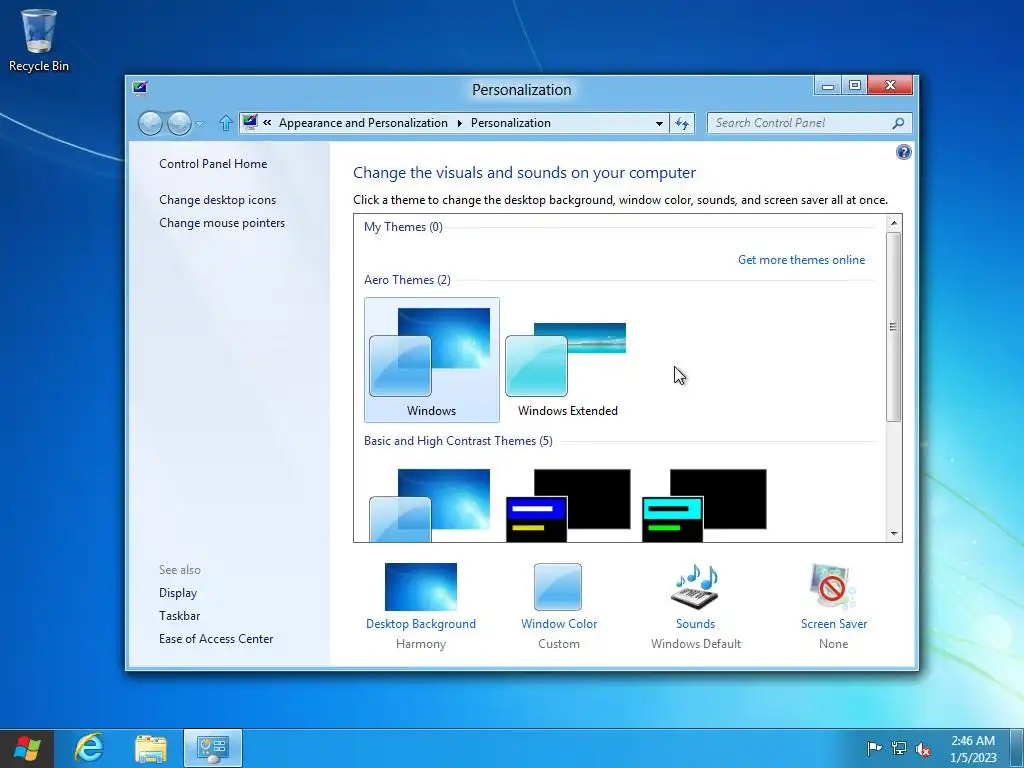Close the Personalization window
This screenshot has width=1024, height=768.
(890, 86)
